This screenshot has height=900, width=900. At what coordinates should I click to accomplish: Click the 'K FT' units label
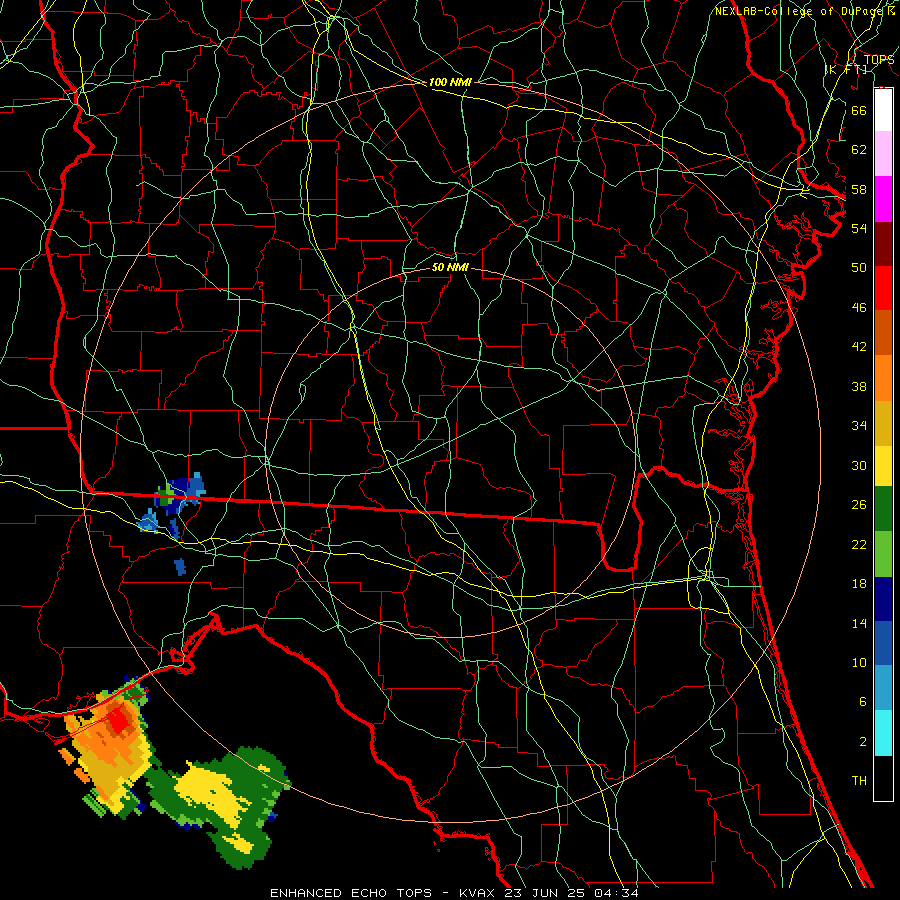point(846,70)
